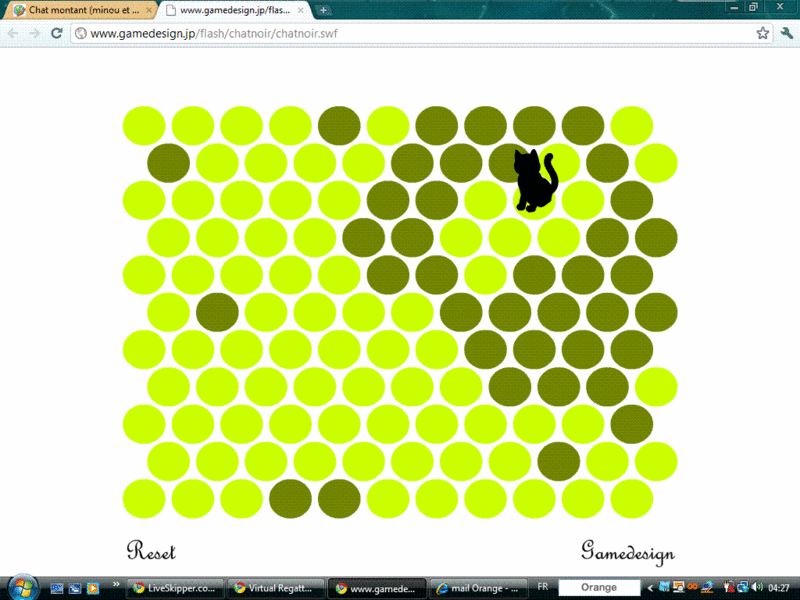Open the Gamedesign link
800x600 pixels.
(x=628, y=553)
